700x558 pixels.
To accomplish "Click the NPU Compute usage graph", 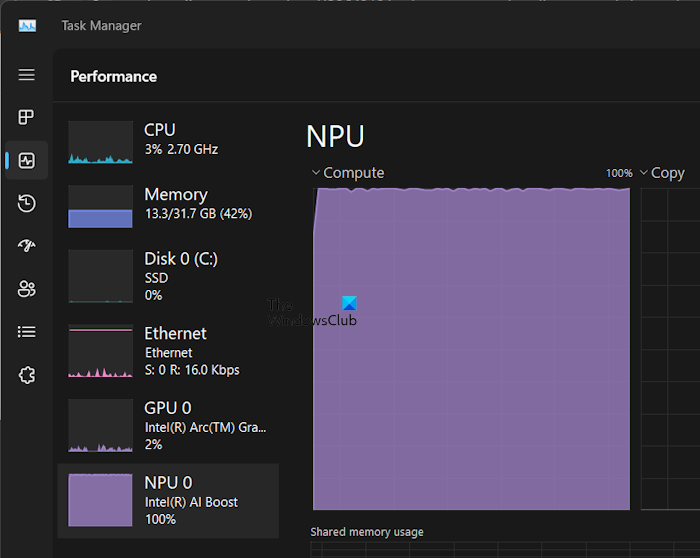I will [x=472, y=348].
